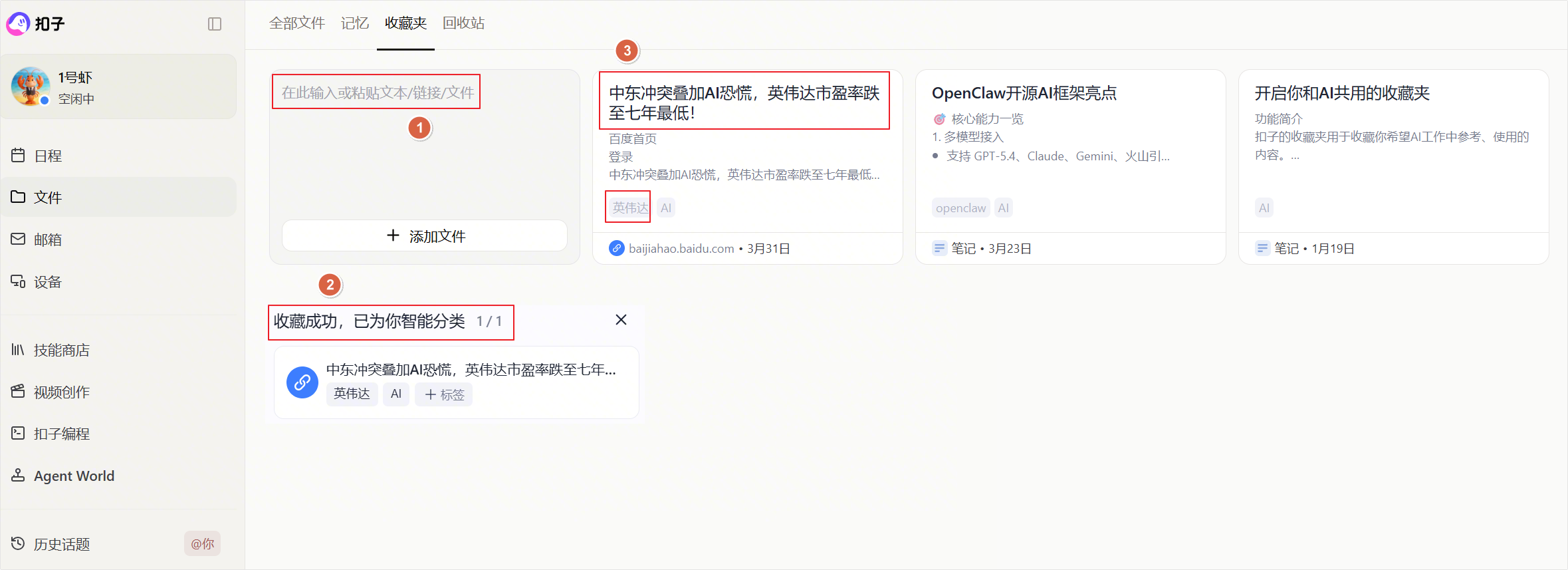1568x570 pixels.
Task: Click the 百度首页 text on the Baidu card
Action: 633,138
